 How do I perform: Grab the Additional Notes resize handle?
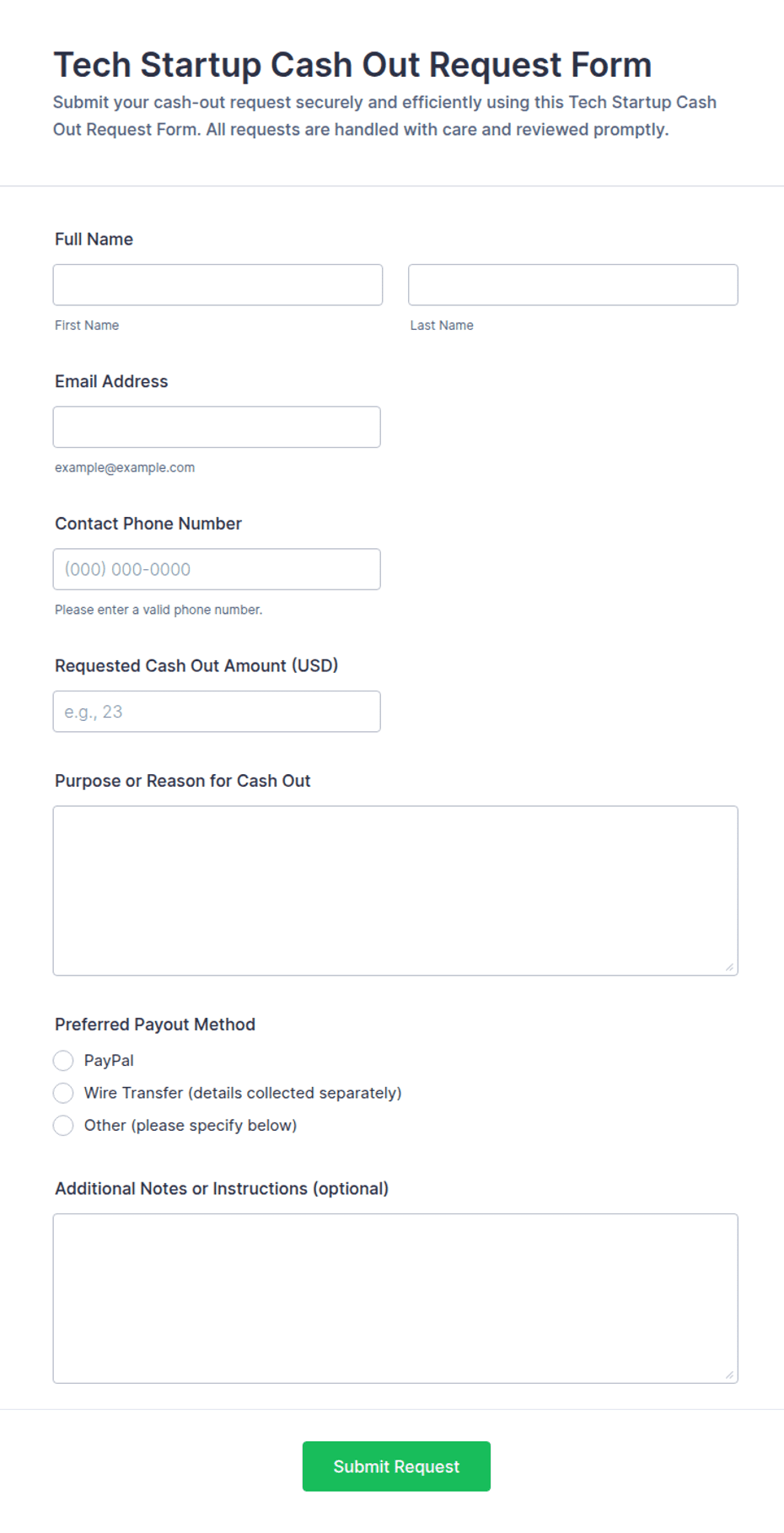point(729,1375)
